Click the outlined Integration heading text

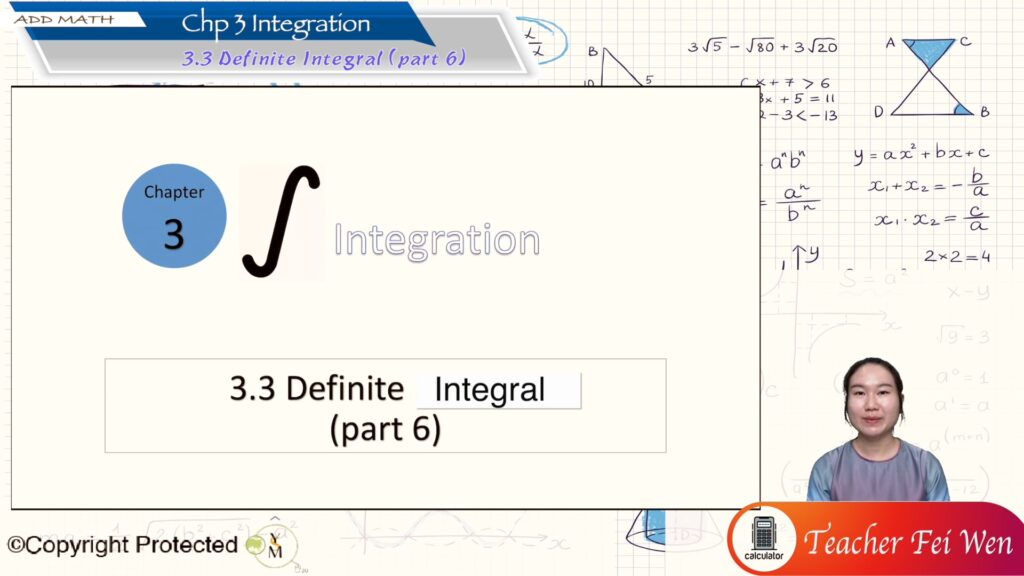(x=436, y=240)
